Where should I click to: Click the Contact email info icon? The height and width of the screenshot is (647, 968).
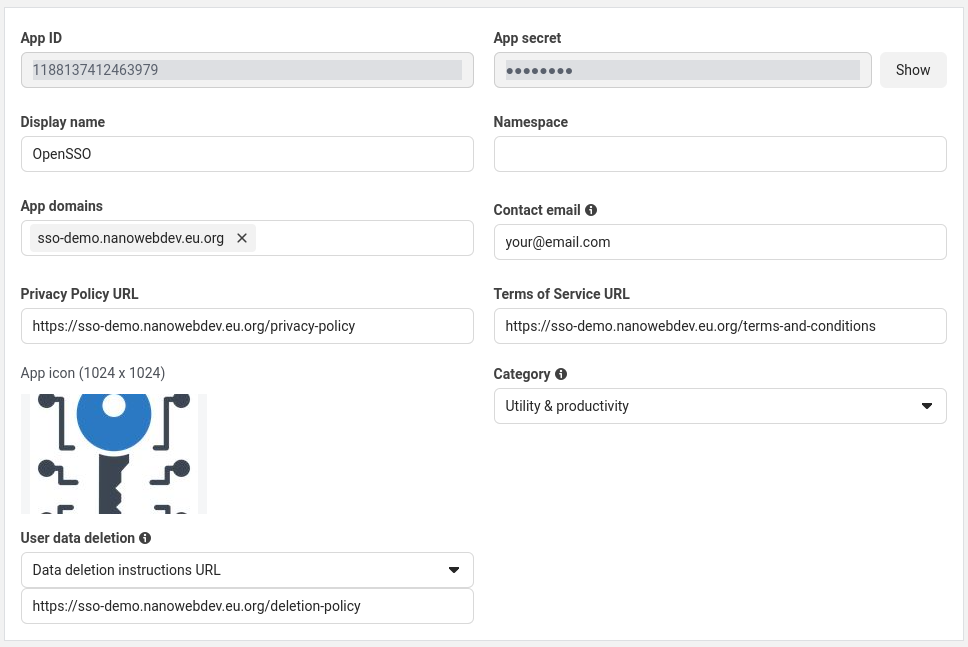click(591, 210)
